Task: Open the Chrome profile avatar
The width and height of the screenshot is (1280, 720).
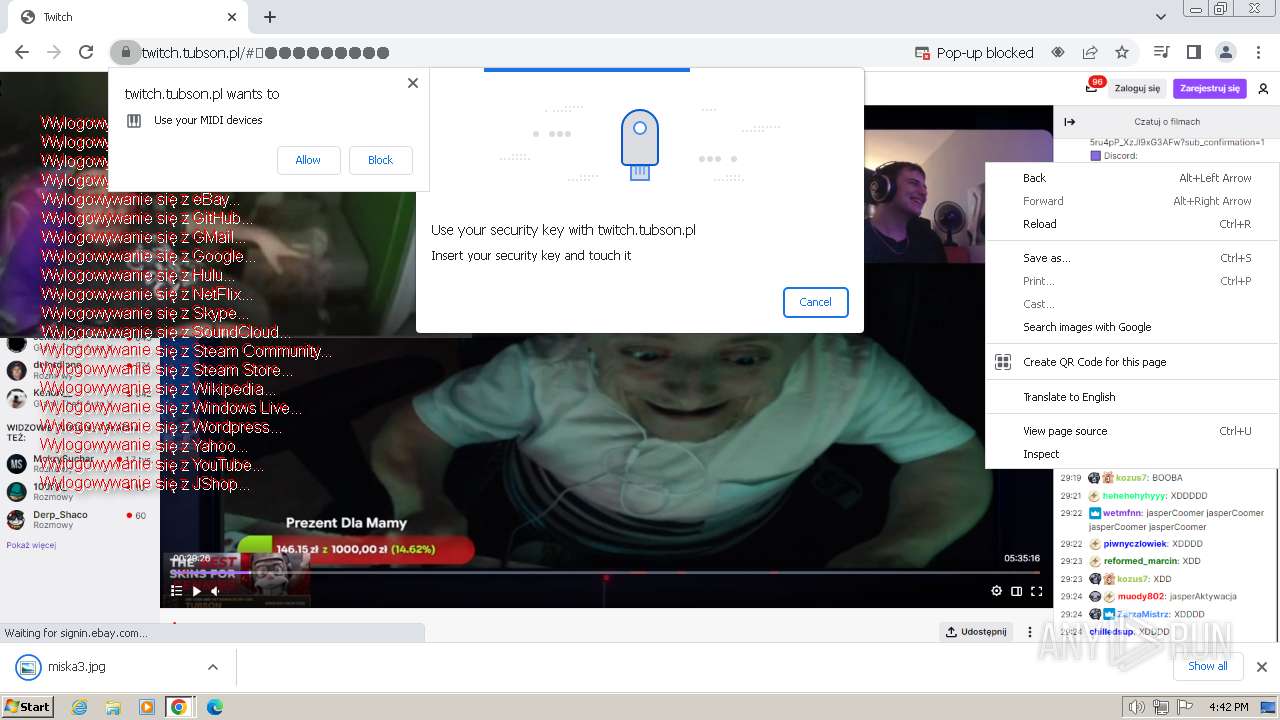Action: pyautogui.click(x=1225, y=52)
